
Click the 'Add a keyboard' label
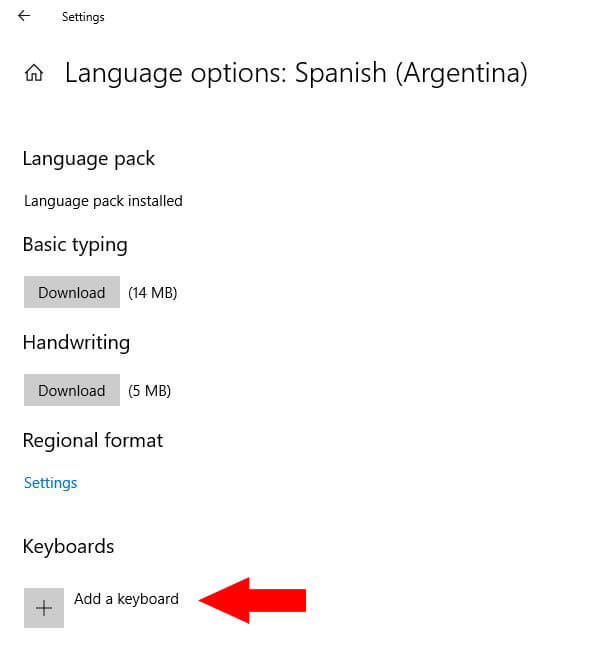pyautogui.click(x=126, y=599)
